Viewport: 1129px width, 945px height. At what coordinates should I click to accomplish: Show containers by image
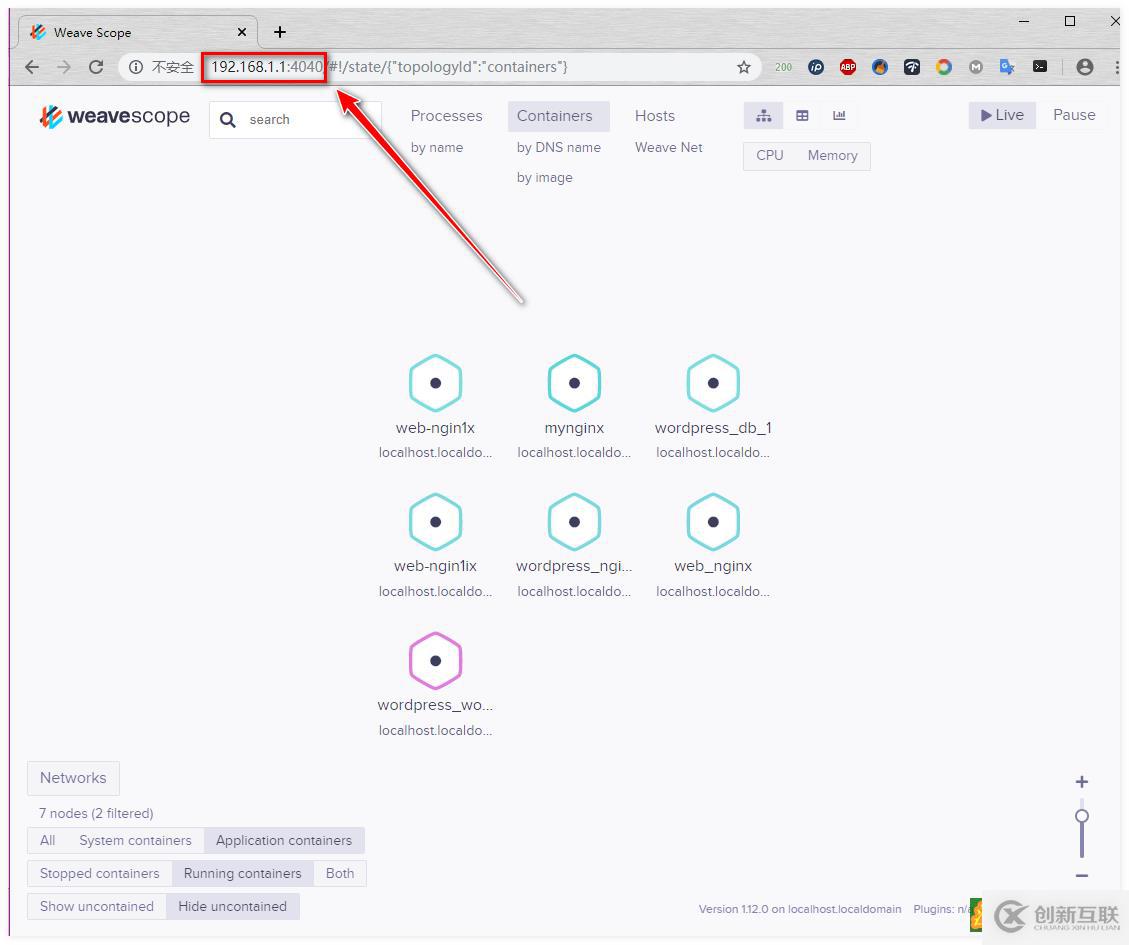544,177
